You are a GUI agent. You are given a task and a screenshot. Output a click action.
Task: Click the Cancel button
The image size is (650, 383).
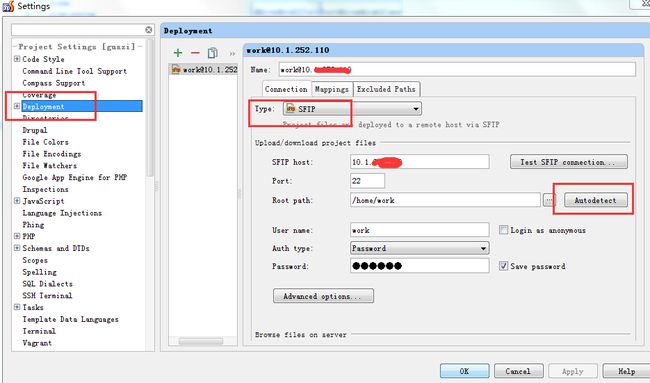[x=518, y=371]
